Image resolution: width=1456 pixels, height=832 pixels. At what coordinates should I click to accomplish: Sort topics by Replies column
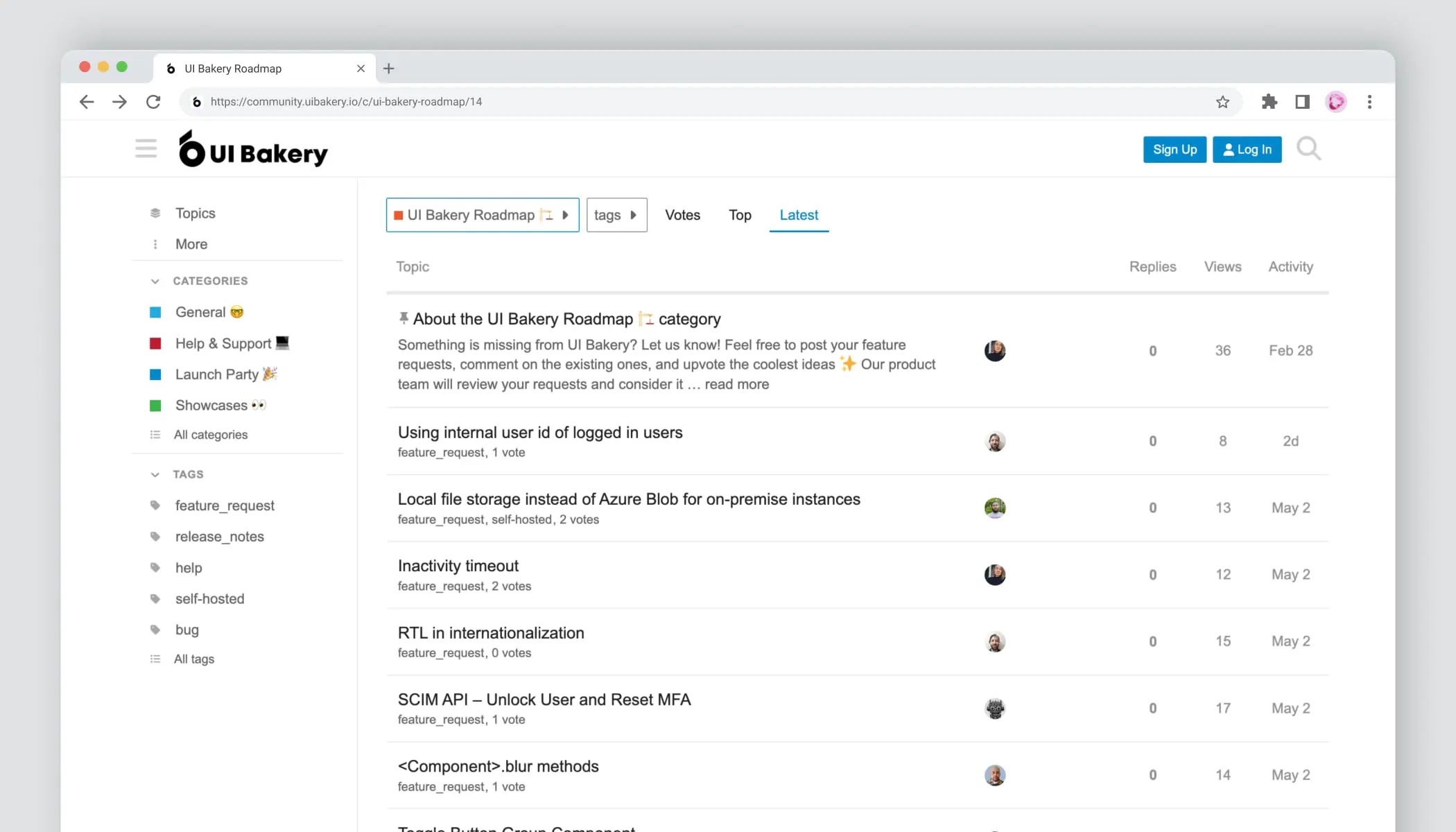click(x=1152, y=266)
